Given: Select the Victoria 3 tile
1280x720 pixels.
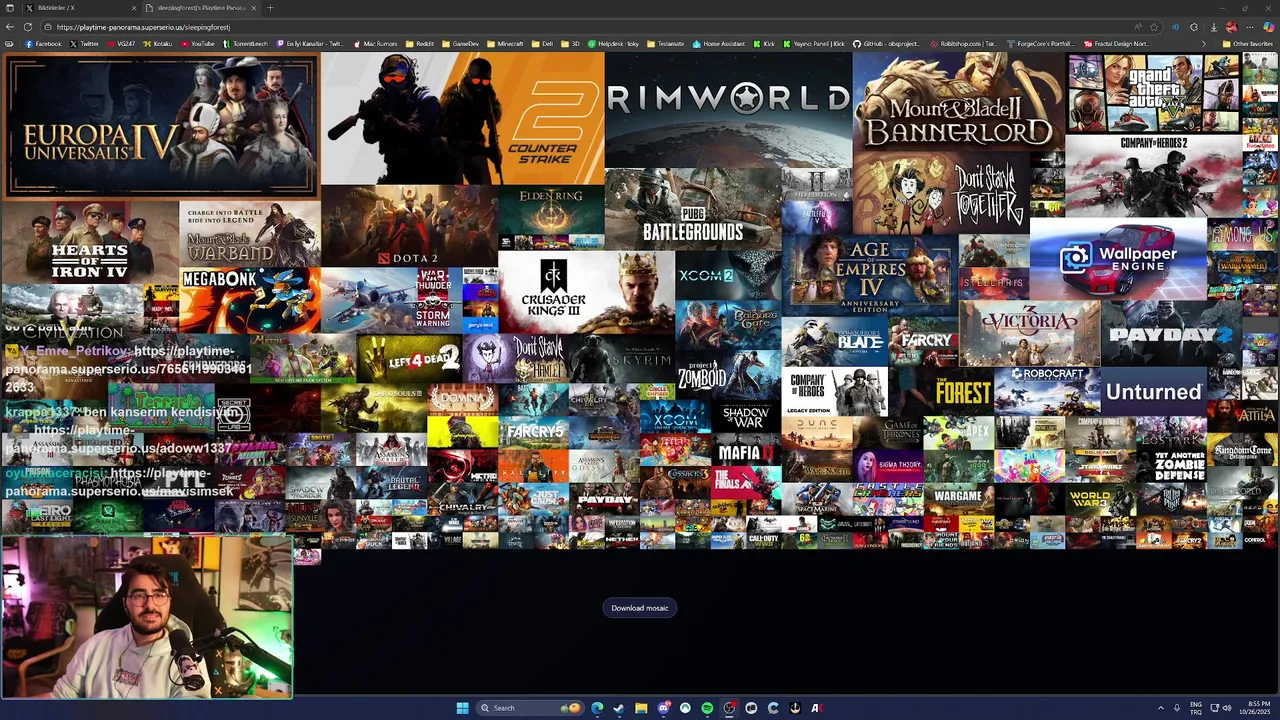Looking at the screenshot, I should point(1029,333).
